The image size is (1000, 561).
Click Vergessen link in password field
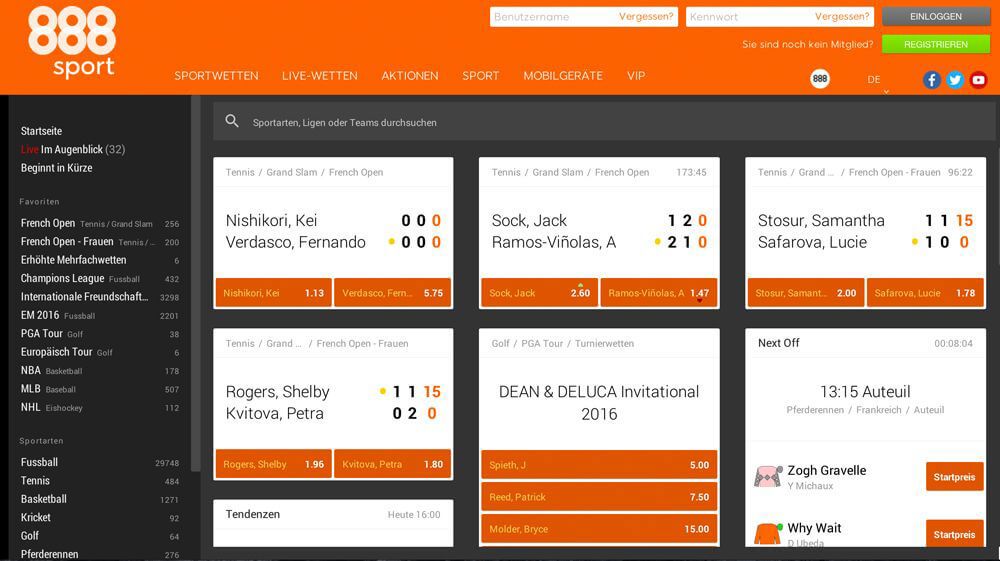click(842, 17)
